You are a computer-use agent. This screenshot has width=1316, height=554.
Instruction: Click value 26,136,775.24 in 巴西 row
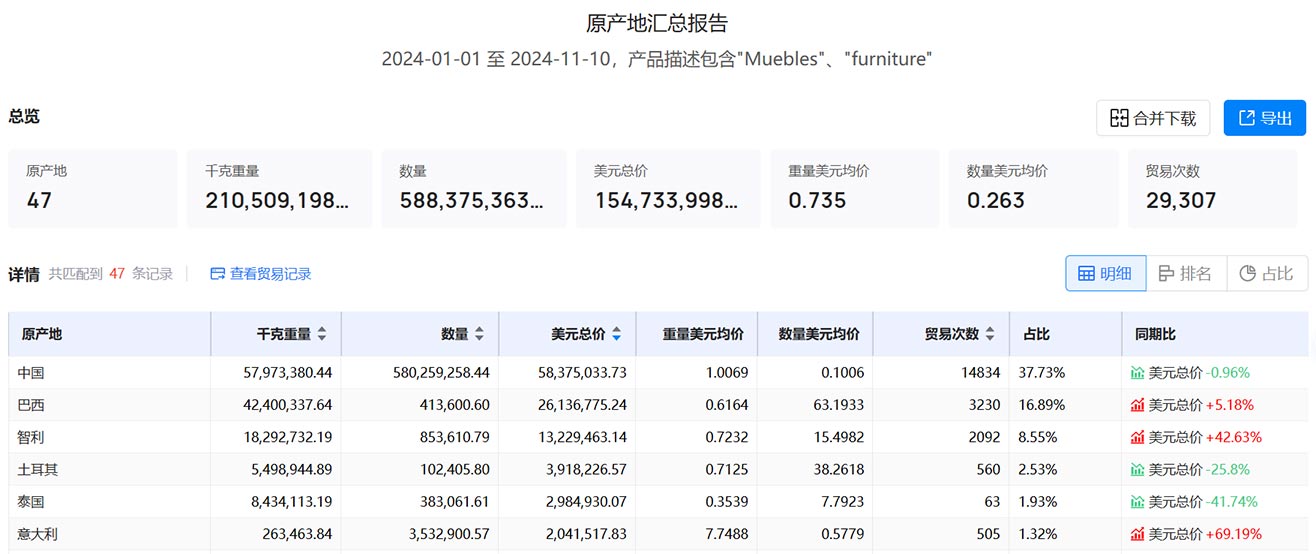[x=582, y=405]
